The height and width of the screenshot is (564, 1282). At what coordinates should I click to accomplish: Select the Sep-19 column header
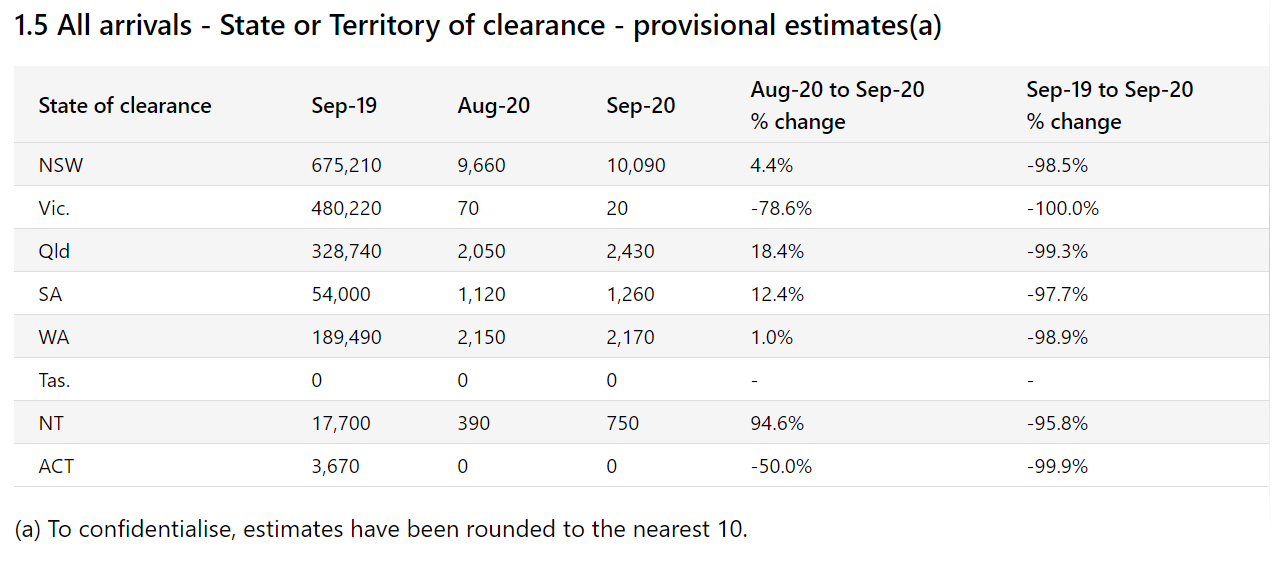tap(344, 106)
